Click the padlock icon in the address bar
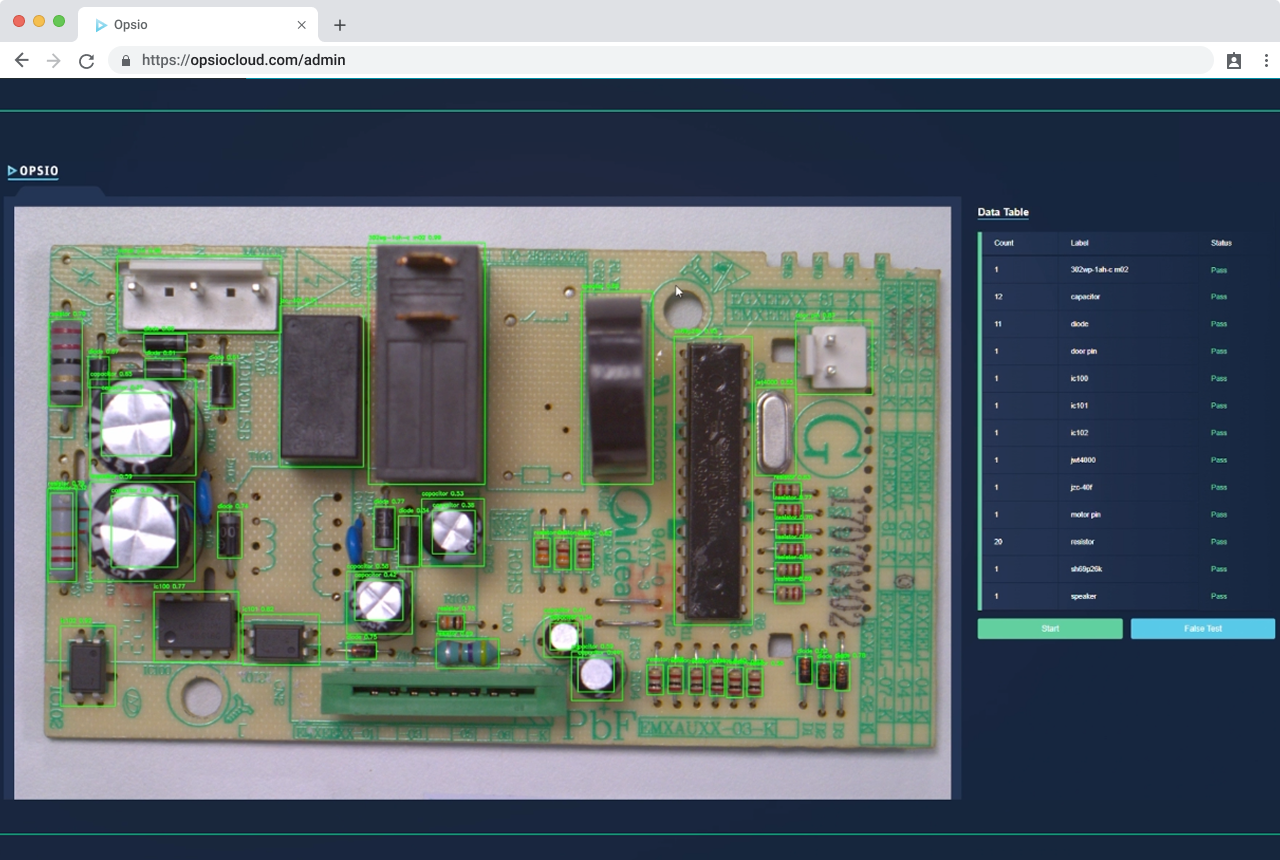The image size is (1280, 860). [x=125, y=60]
